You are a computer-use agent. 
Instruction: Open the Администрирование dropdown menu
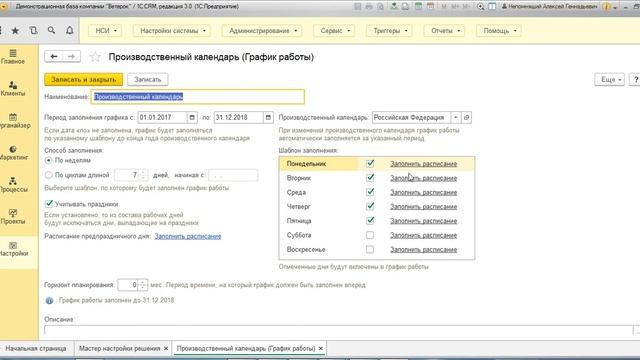click(x=262, y=31)
